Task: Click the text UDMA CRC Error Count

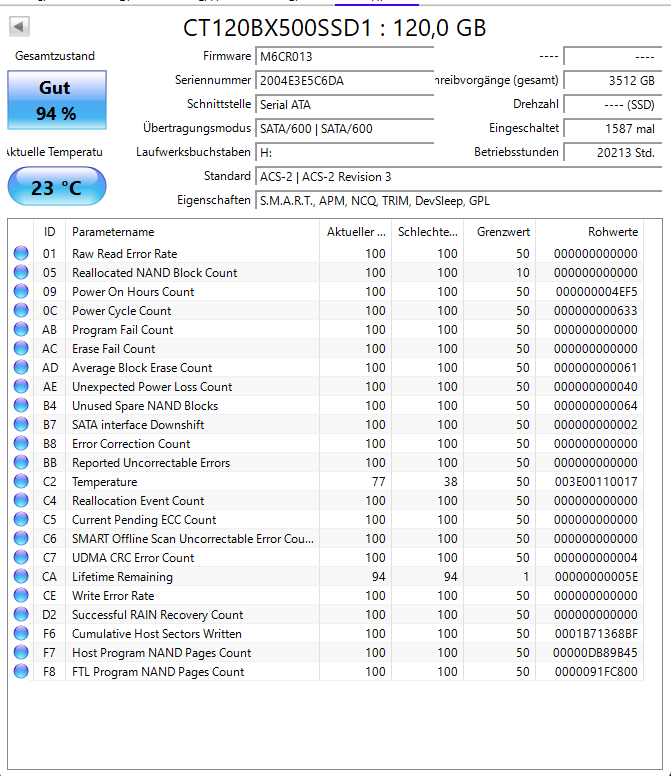Action: coord(133,557)
